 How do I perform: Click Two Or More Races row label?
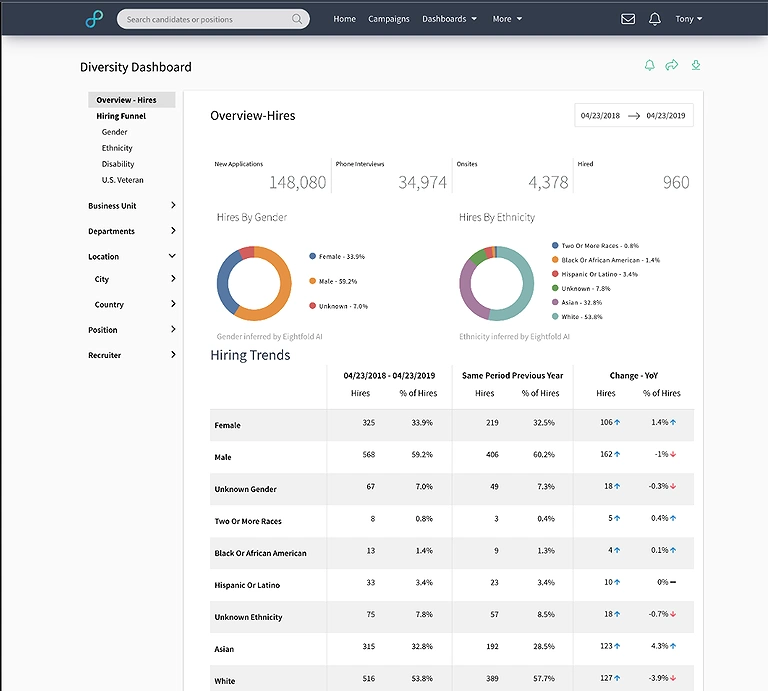click(248, 522)
